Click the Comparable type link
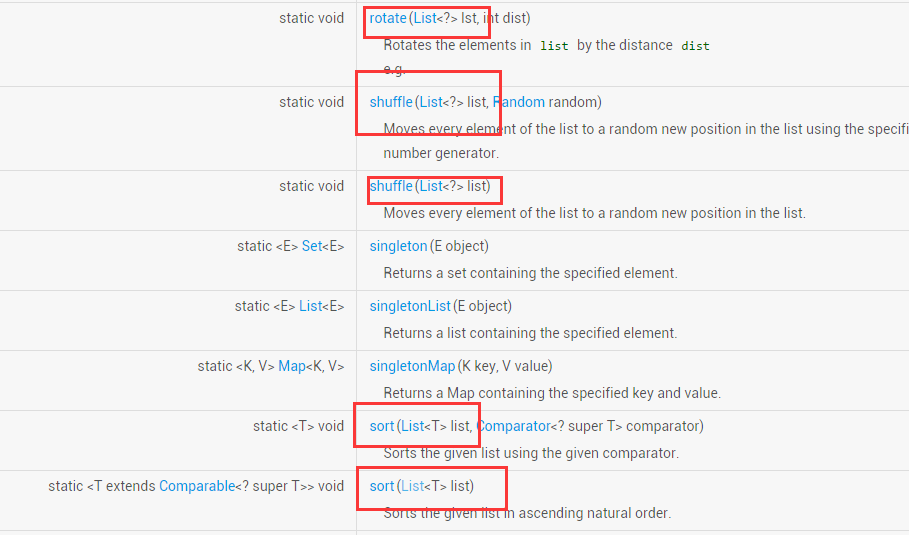This screenshot has width=909, height=535. [x=196, y=486]
